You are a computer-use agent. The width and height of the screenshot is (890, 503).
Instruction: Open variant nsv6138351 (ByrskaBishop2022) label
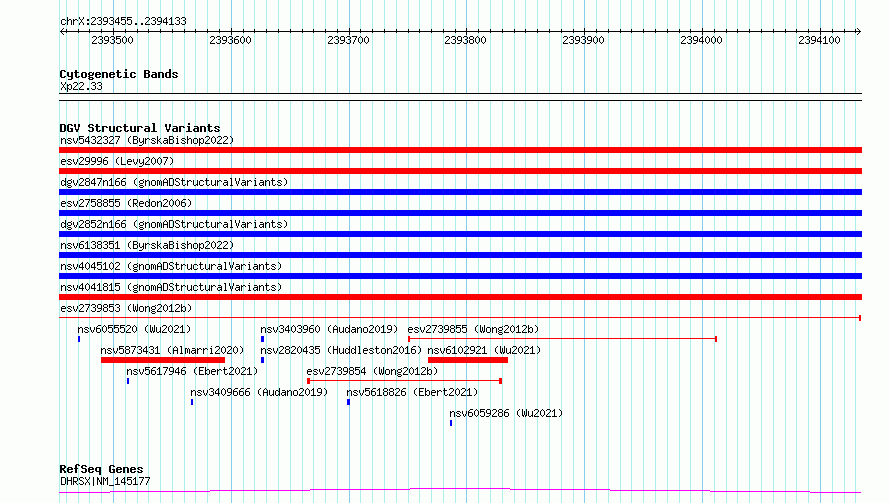click(x=147, y=245)
